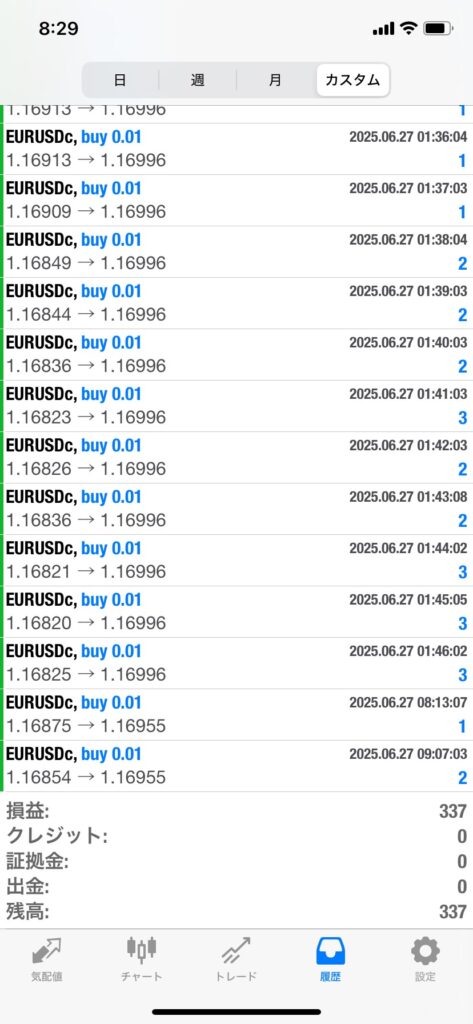Image resolution: width=473 pixels, height=1024 pixels.
Task: Open the チャート candlestick icon
Action: tap(142, 951)
